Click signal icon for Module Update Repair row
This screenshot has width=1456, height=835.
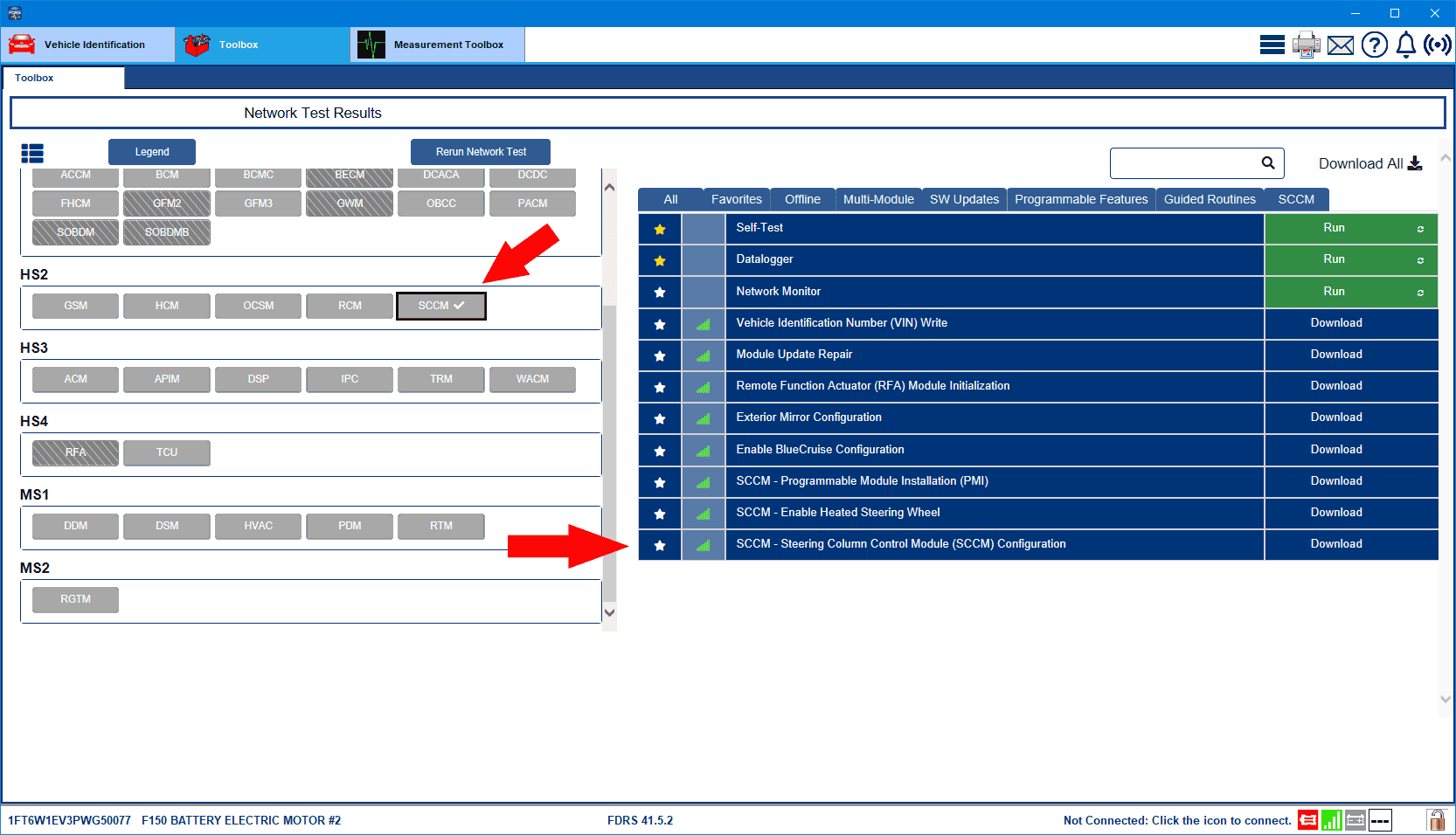704,355
